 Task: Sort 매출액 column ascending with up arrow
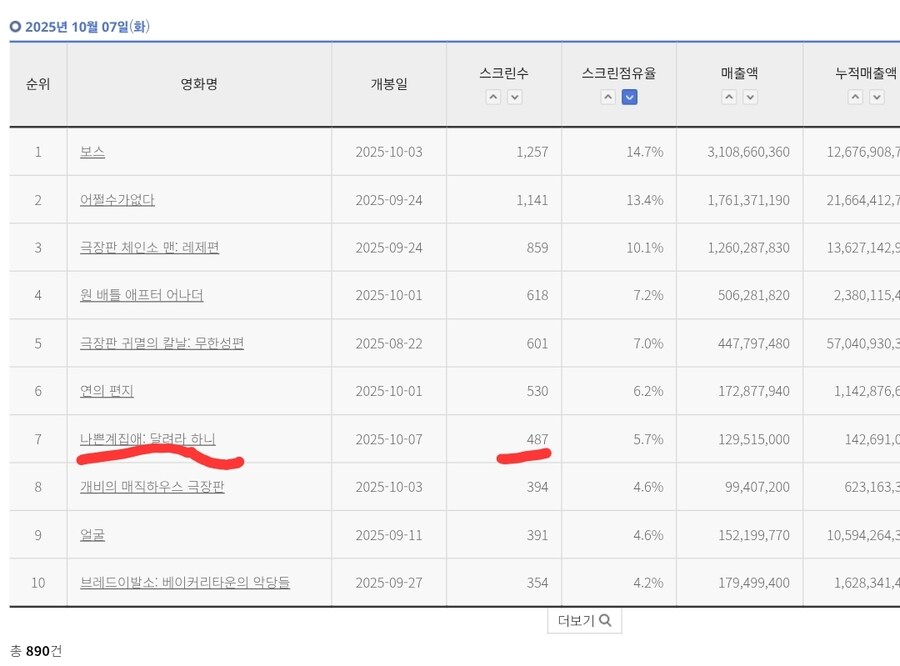(728, 97)
